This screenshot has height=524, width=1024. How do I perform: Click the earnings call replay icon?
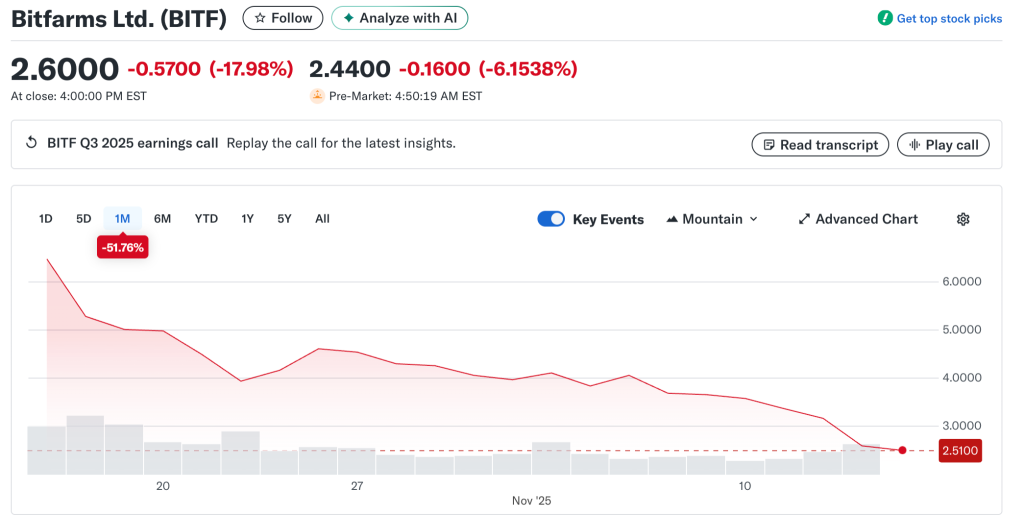[31, 143]
